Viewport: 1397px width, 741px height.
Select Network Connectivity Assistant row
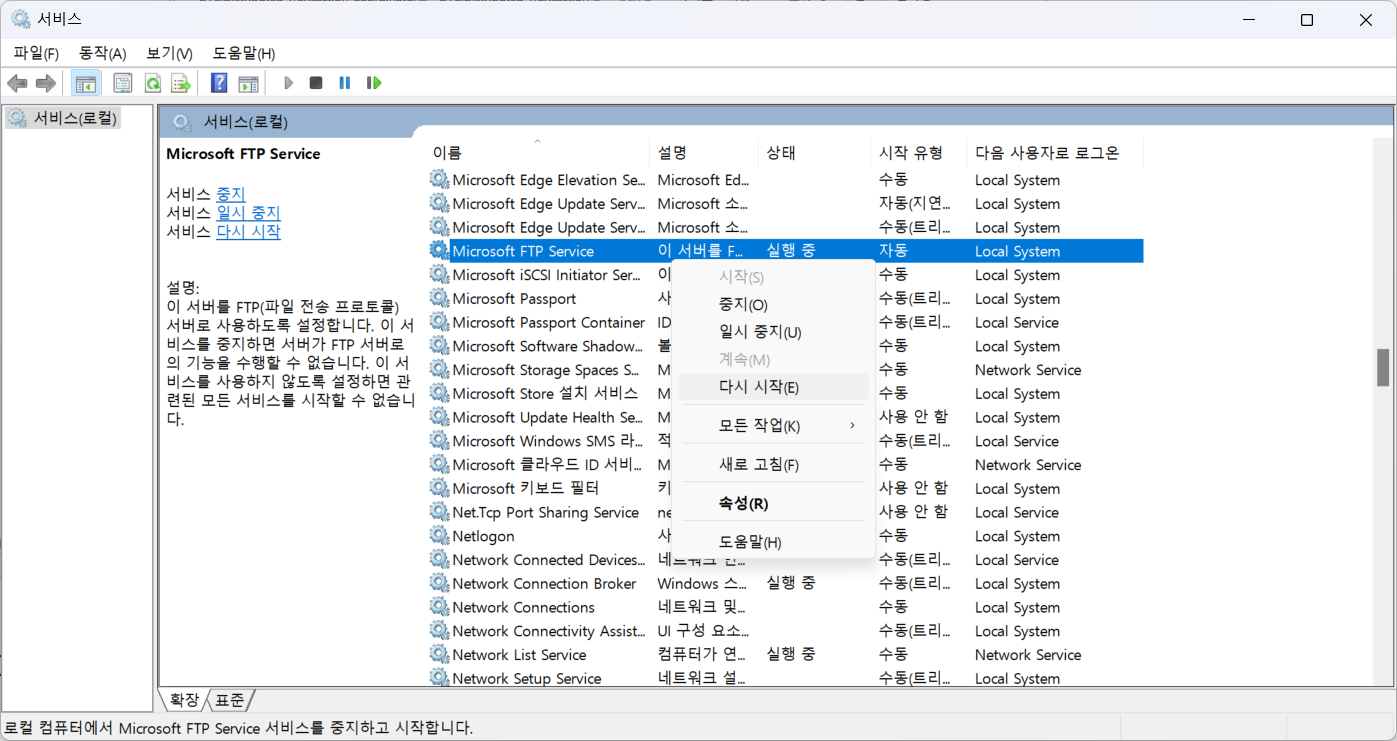pos(785,631)
